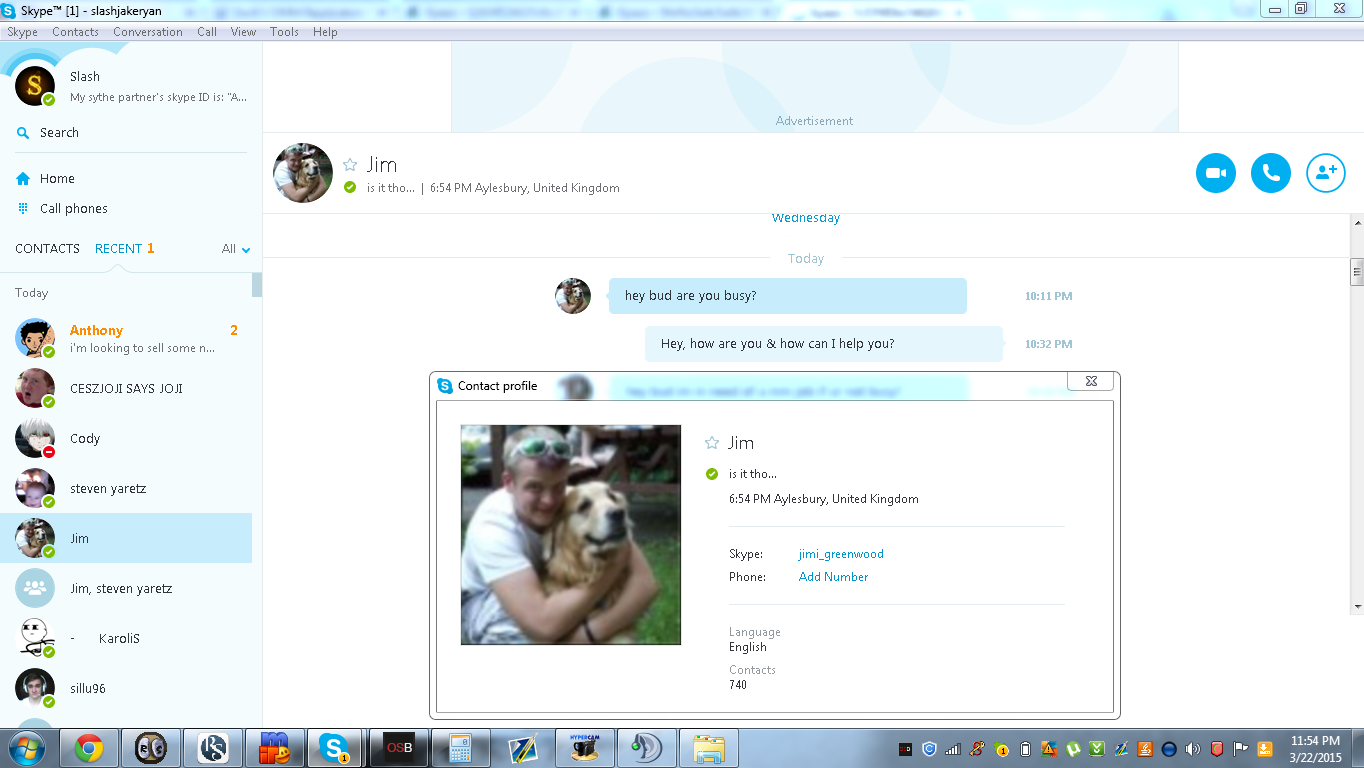Open the View menu
This screenshot has width=1364, height=768.
tap(244, 32)
